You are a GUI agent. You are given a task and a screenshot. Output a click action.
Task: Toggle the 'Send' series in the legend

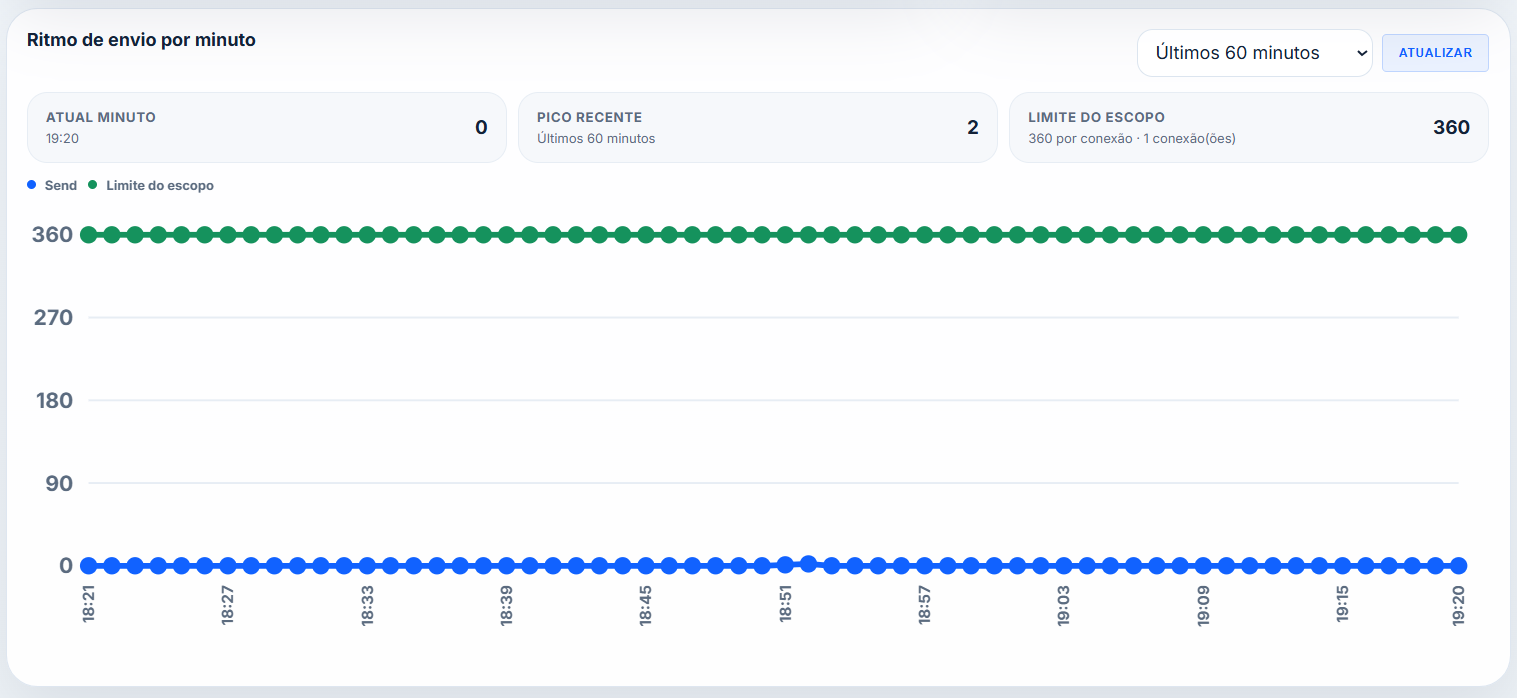(60, 185)
